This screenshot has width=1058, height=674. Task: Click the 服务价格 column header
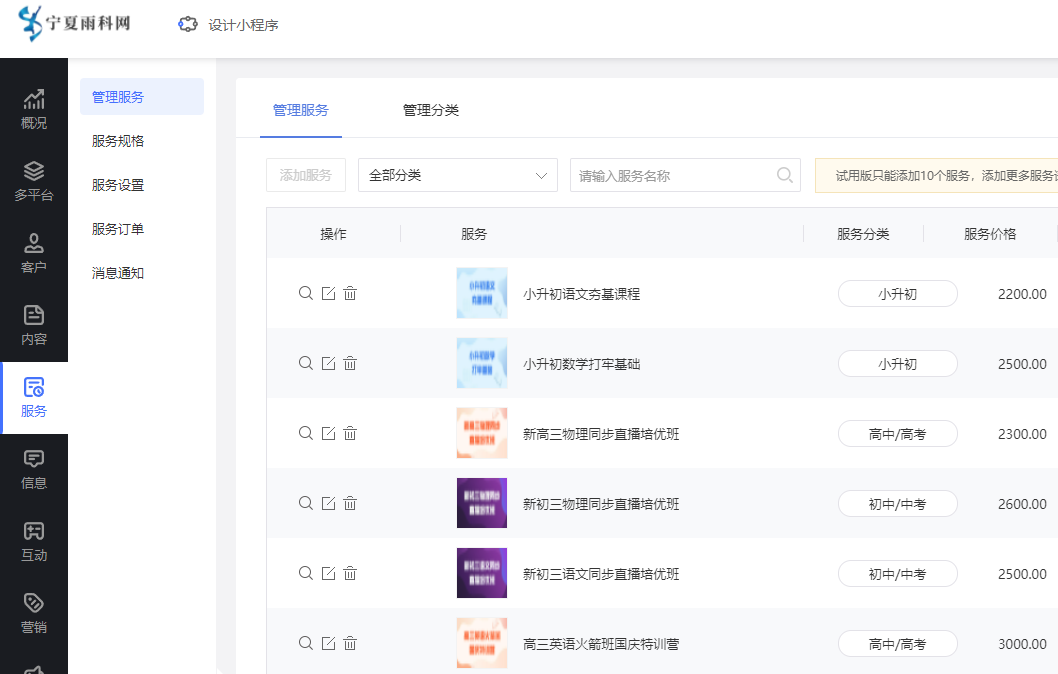(990, 234)
